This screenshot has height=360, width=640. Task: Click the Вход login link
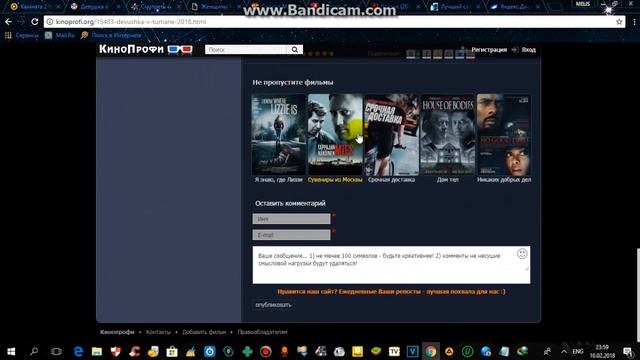pos(529,50)
